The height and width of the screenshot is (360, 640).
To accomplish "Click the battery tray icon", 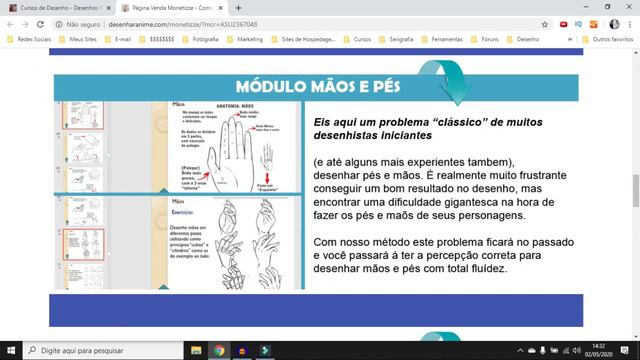I will pos(554,351).
